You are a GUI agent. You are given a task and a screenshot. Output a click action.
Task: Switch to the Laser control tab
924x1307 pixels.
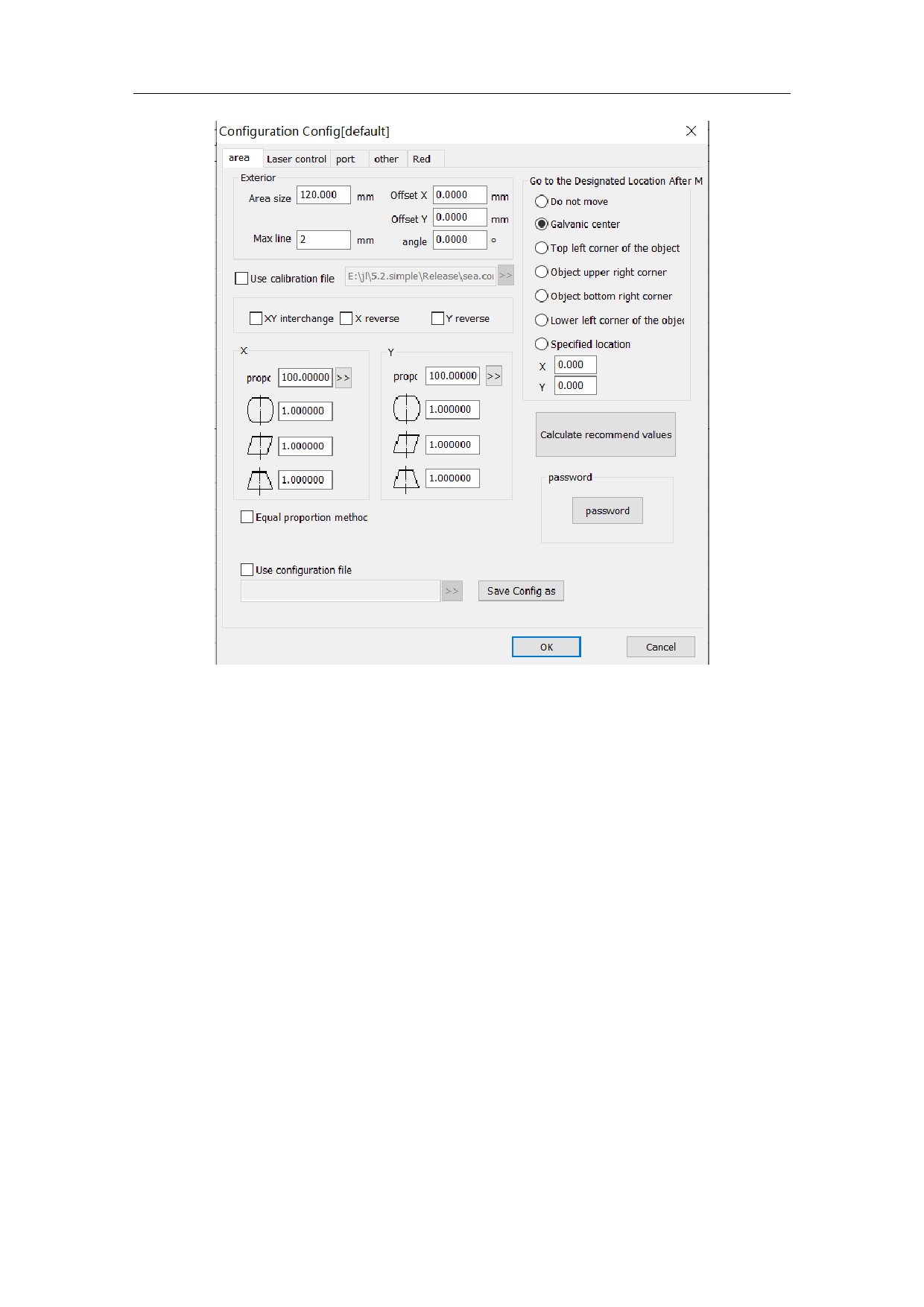click(x=296, y=159)
